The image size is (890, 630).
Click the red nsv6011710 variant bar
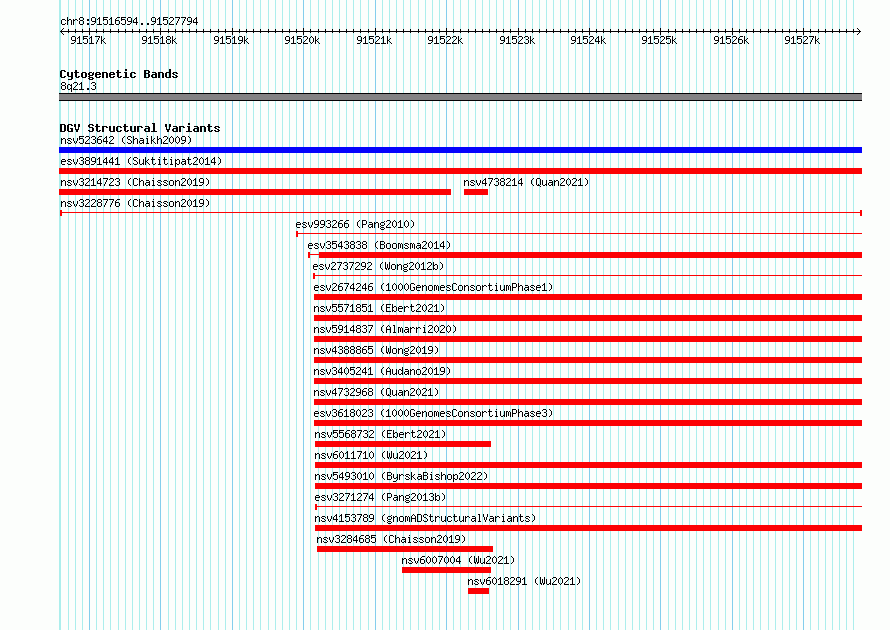click(589, 465)
